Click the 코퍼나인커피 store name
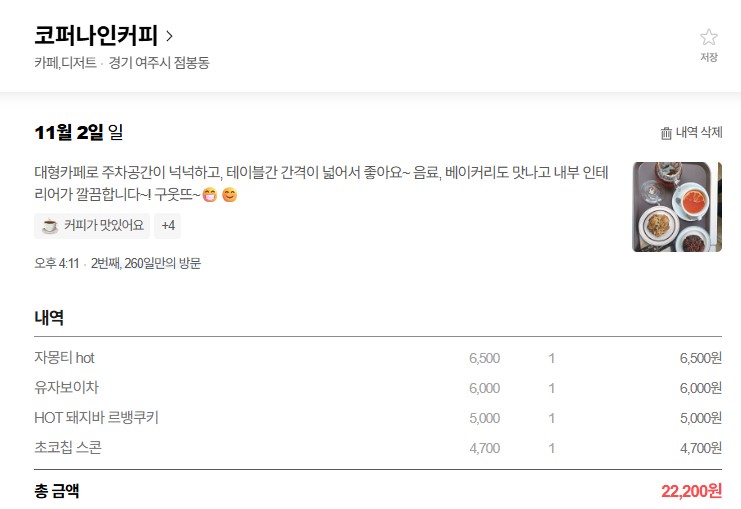The height and width of the screenshot is (509, 741). 96,36
